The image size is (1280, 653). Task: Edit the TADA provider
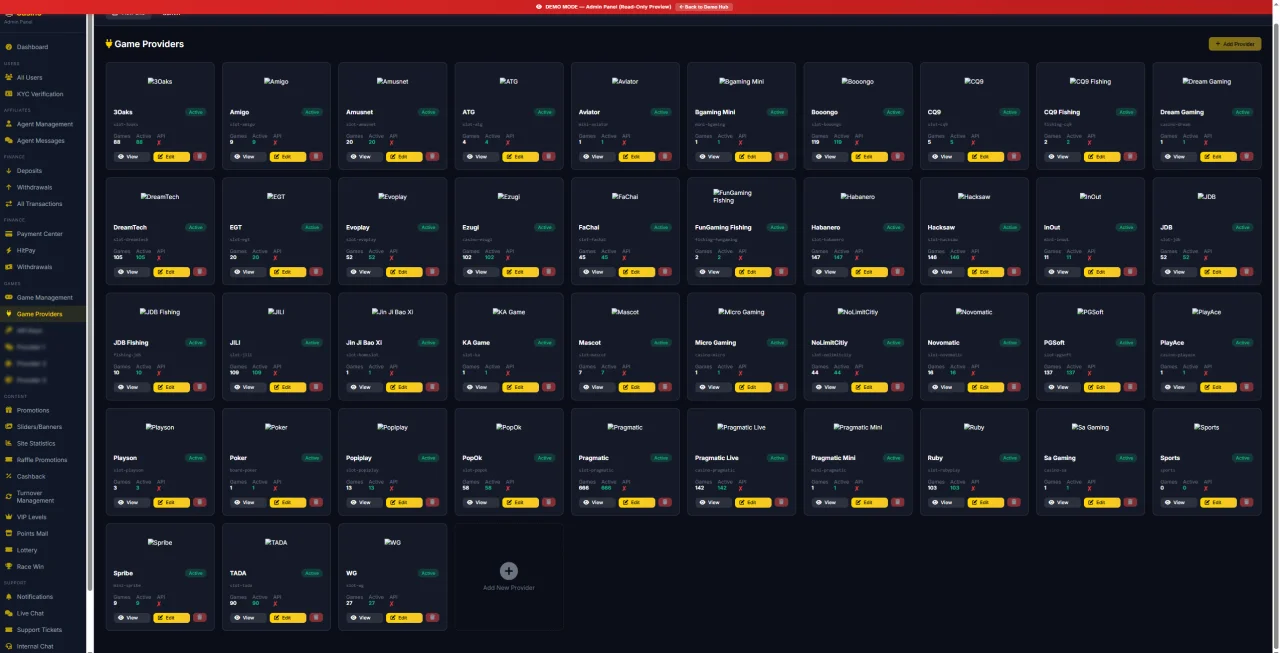pos(288,617)
